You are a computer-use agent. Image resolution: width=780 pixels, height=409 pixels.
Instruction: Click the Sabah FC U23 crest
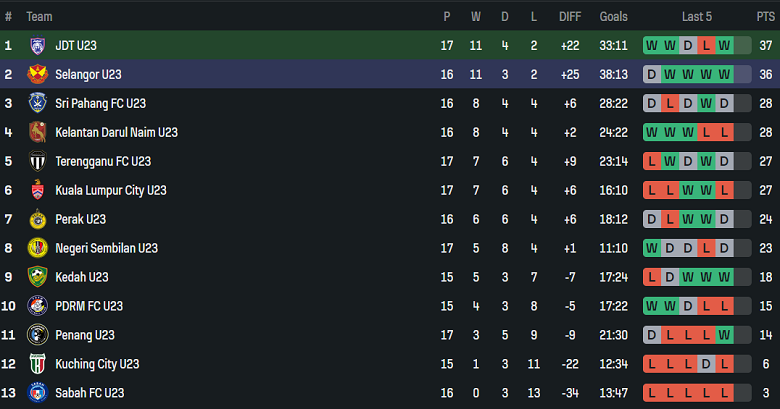38,393
